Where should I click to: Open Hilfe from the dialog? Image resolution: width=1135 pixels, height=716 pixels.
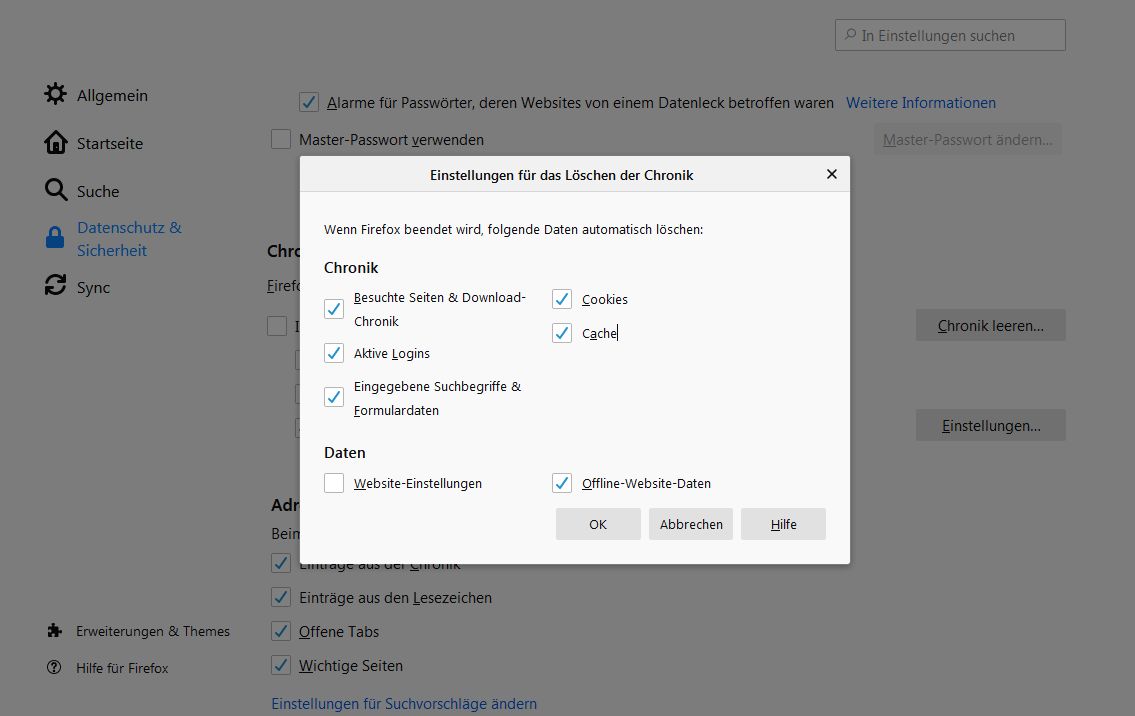pyautogui.click(x=783, y=524)
